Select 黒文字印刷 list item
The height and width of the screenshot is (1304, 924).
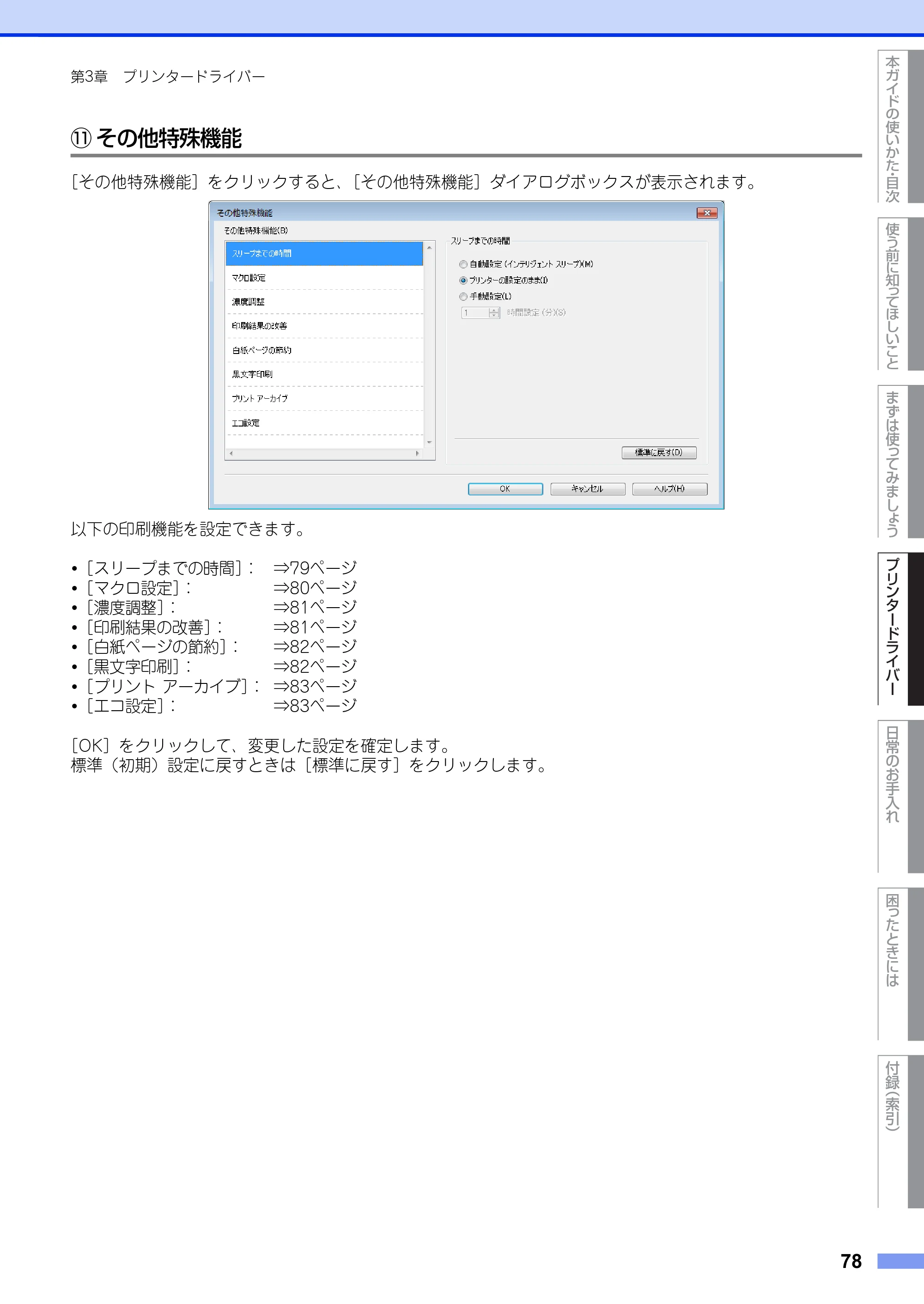coord(324,374)
